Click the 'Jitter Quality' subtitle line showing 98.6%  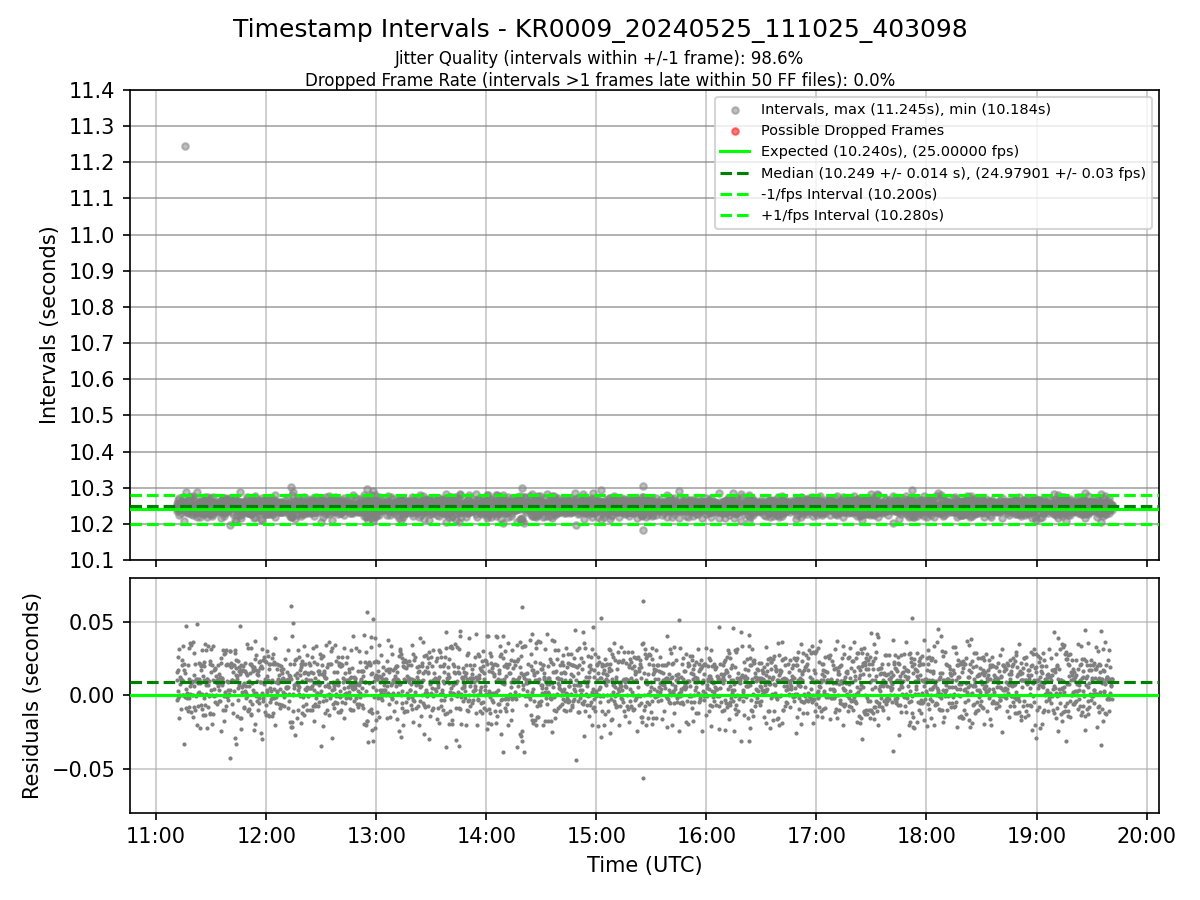[599, 58]
